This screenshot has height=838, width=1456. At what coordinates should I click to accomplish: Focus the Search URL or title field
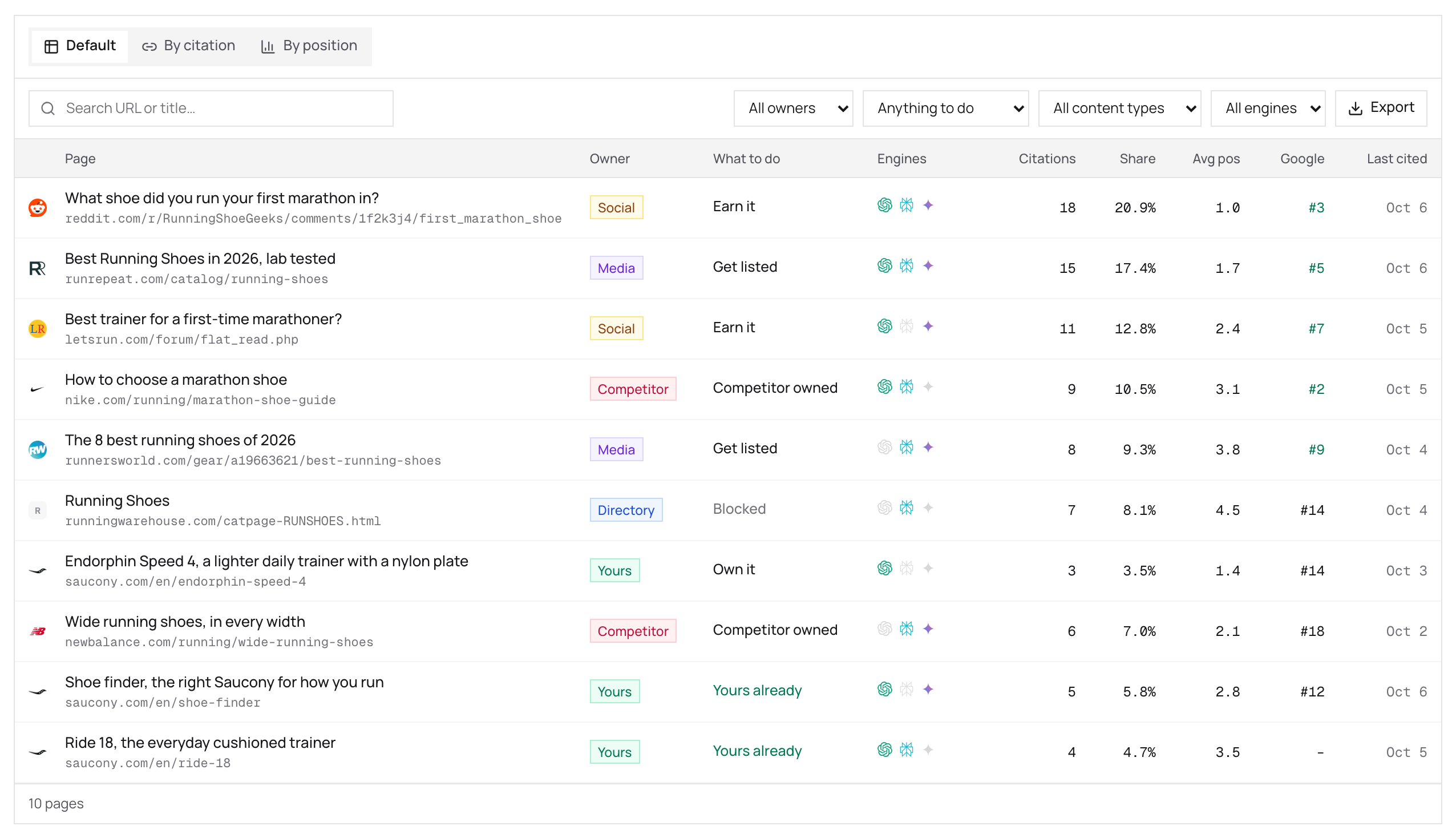point(211,108)
